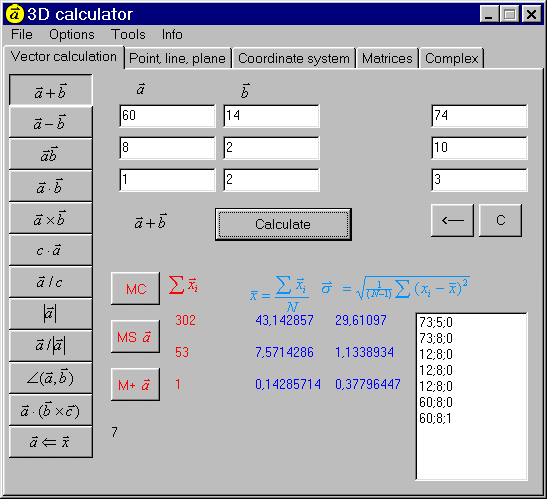Viewport: 547px width, 499px height.
Task: Click result field showing 10
Action: [x=479, y=148]
